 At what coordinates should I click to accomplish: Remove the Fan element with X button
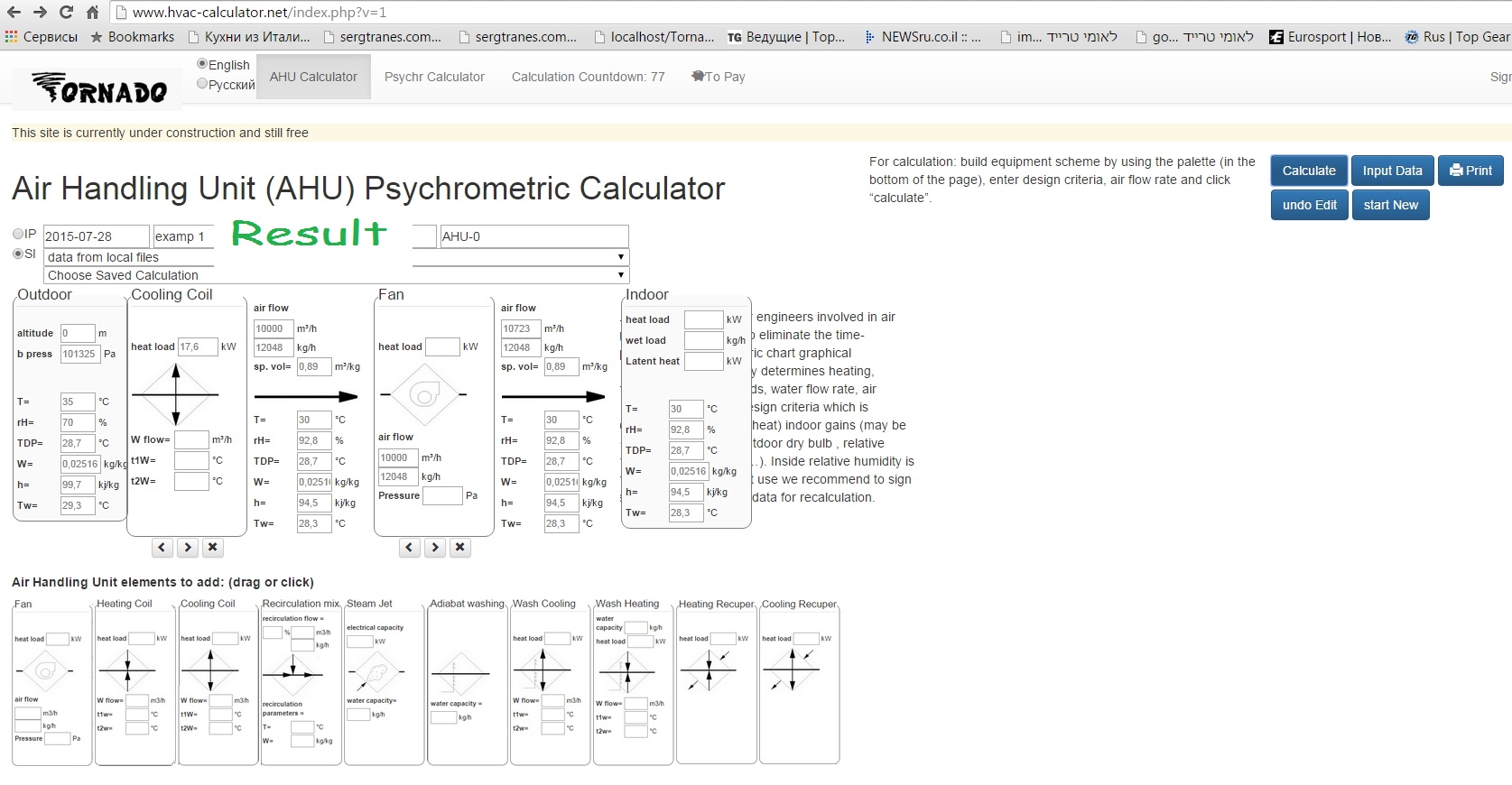coord(459,547)
